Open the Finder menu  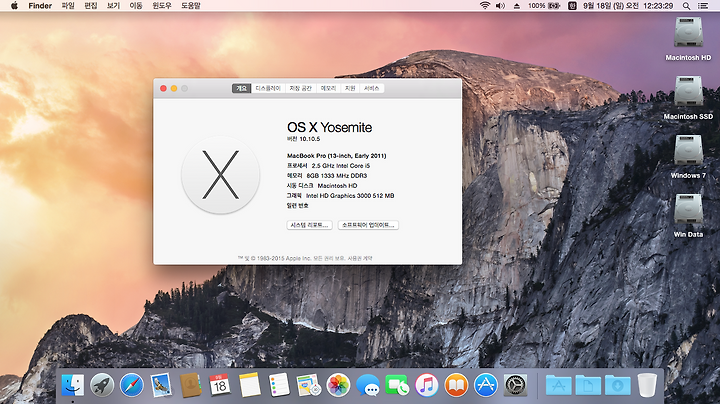click(40, 6)
